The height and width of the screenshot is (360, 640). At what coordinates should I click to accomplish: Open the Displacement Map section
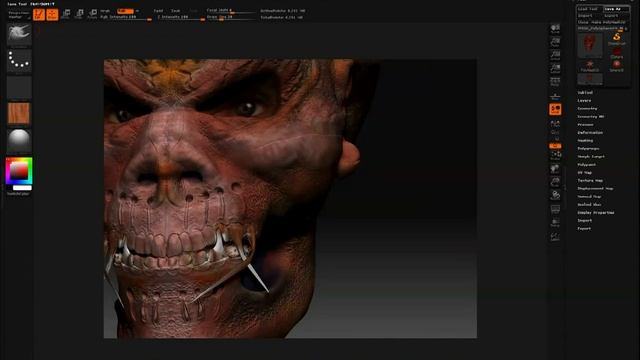596,189
